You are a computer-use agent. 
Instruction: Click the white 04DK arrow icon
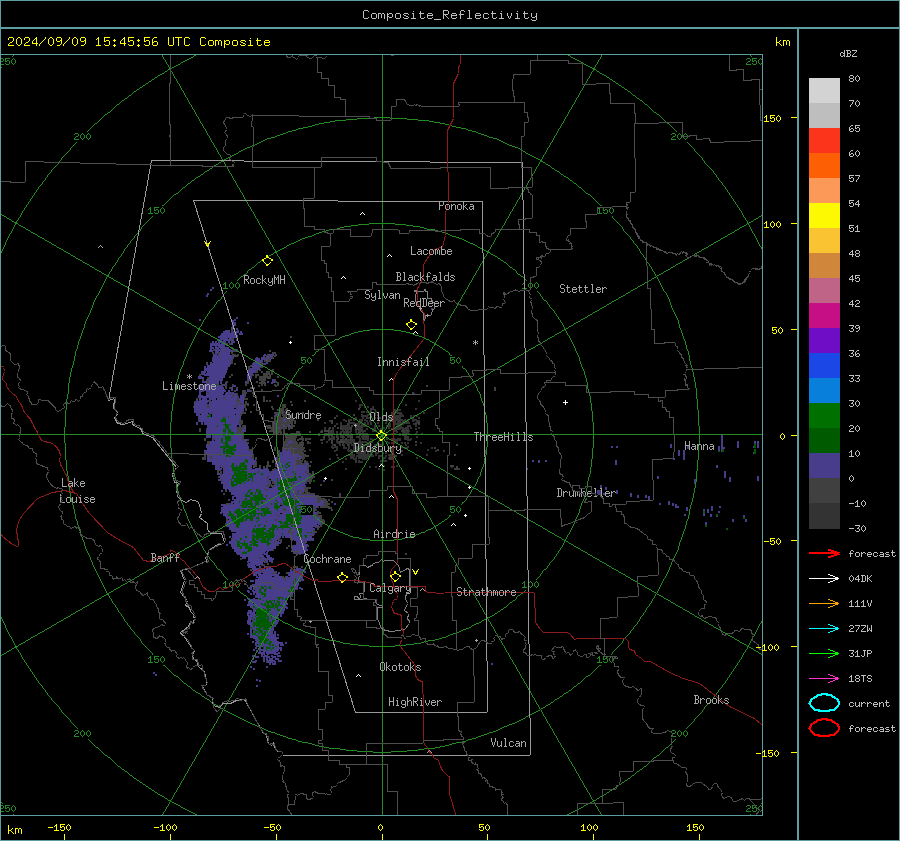click(824, 578)
